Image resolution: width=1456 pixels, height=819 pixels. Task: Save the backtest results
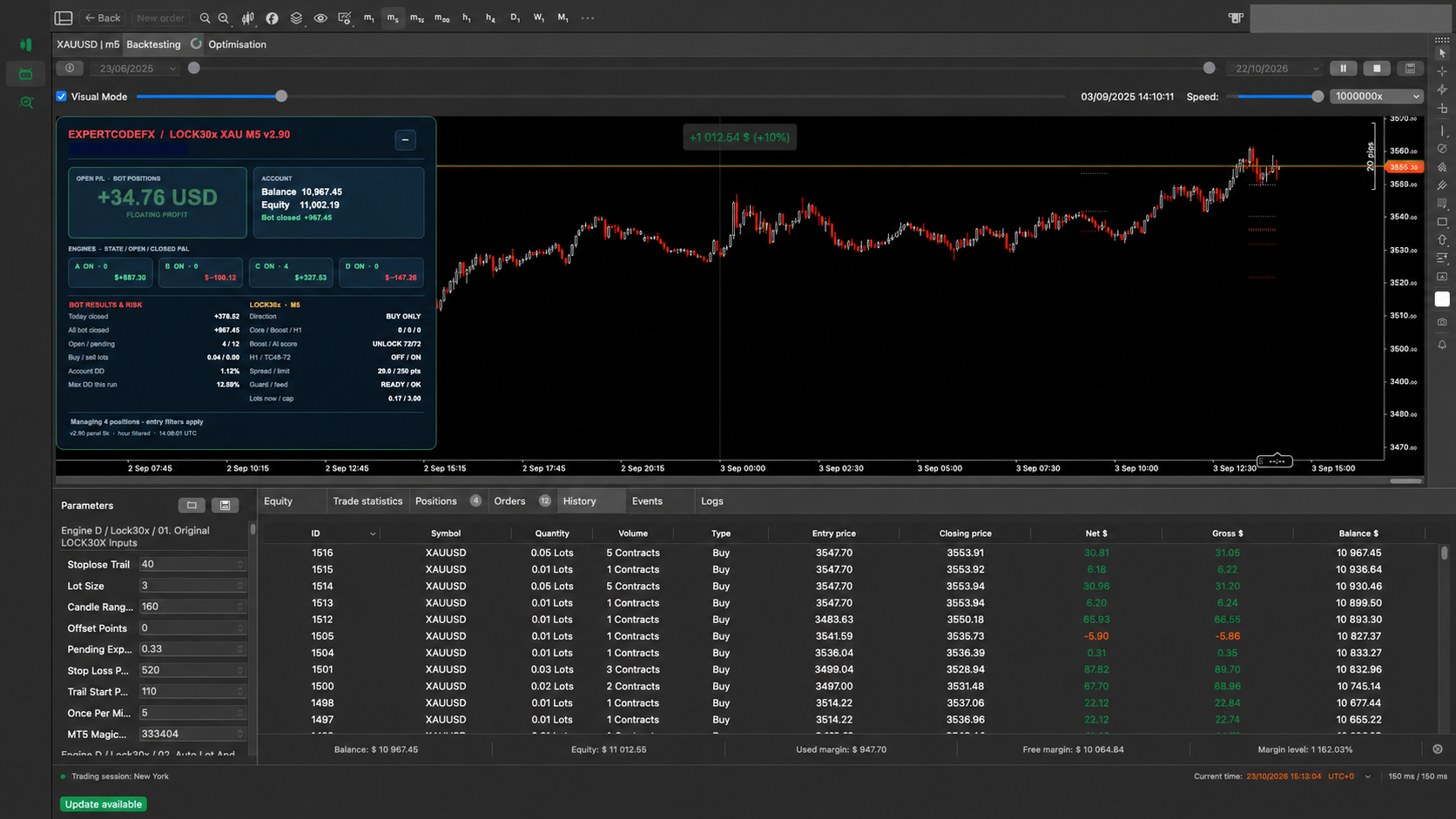[x=1410, y=68]
